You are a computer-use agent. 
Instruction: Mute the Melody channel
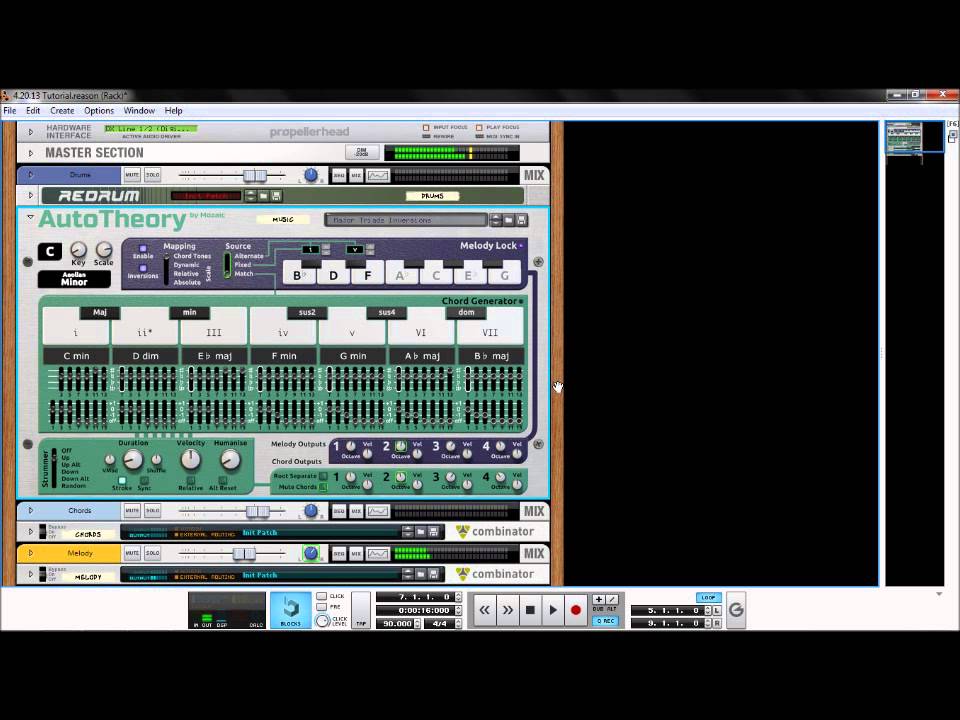pyautogui.click(x=132, y=553)
